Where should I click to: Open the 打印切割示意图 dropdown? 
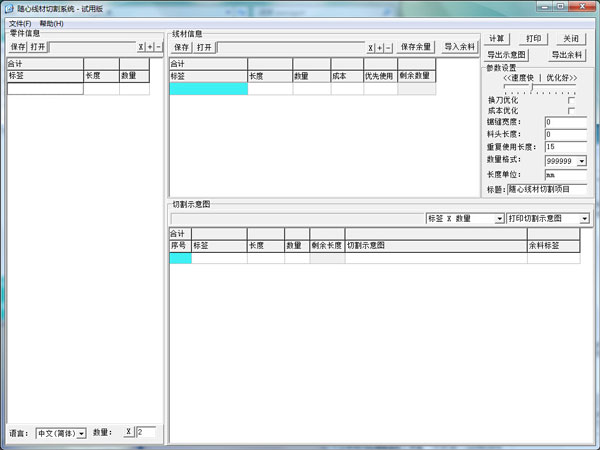[584, 219]
